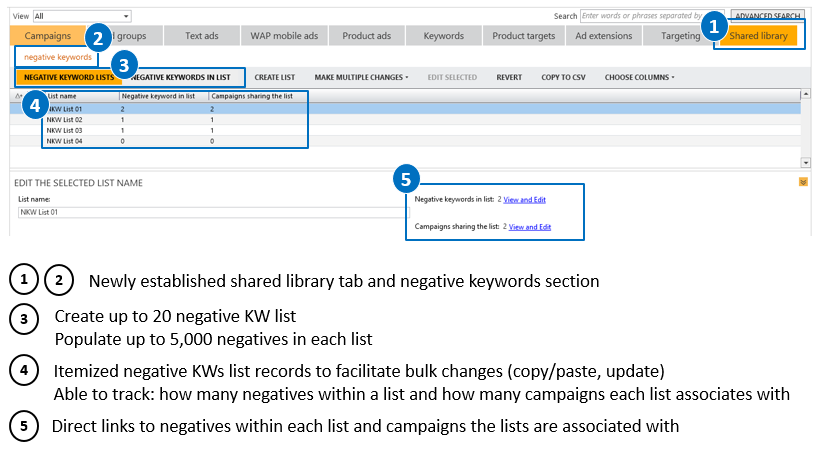
Task: Click Revert in the toolbar
Action: tap(509, 77)
